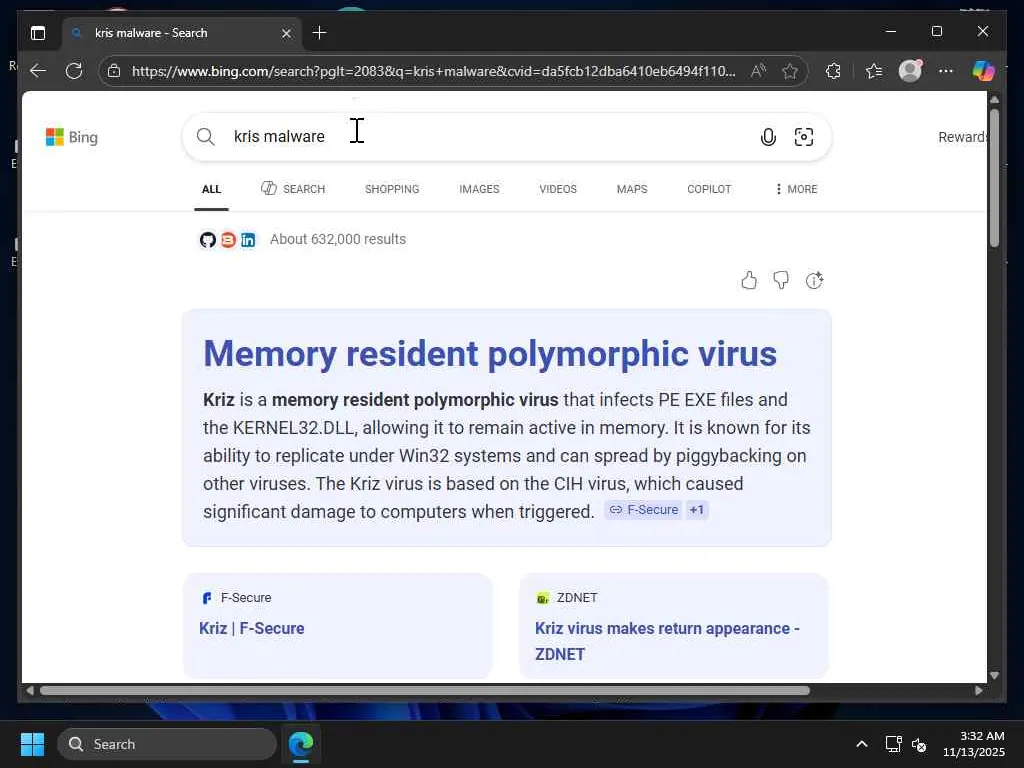
Task: Add this page to favorites
Action: 790,71
